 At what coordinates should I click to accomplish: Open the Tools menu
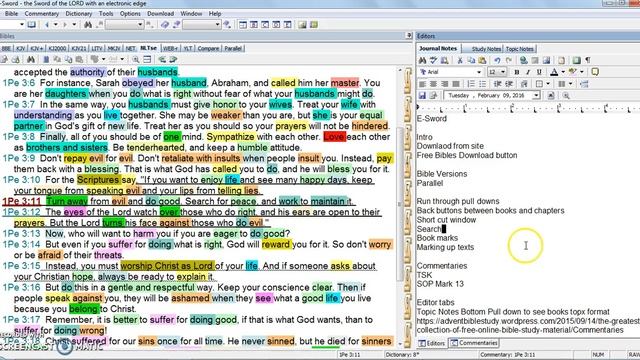(x=106, y=13)
